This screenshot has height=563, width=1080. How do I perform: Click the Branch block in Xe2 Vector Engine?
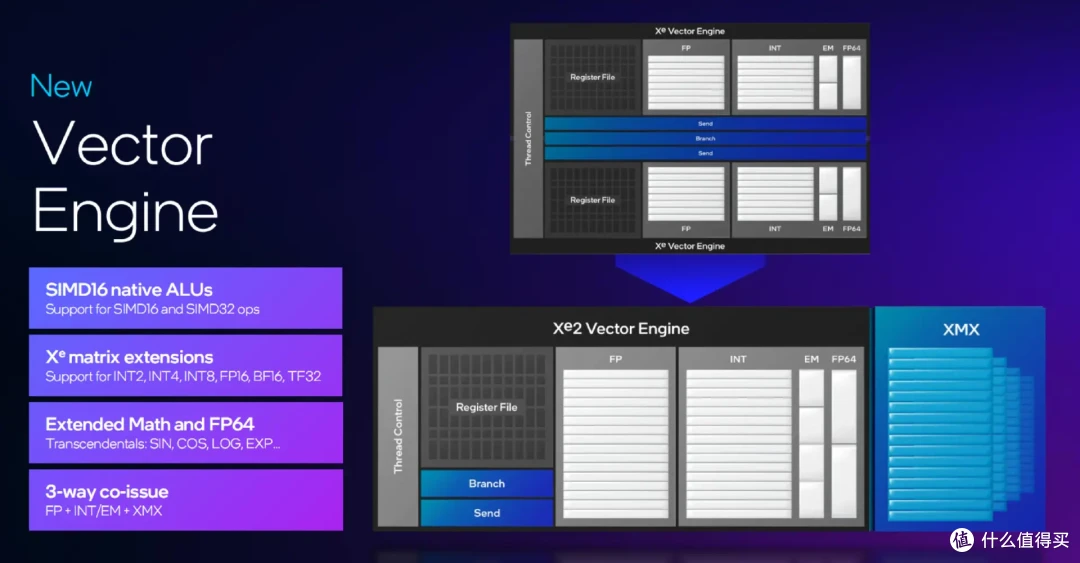[487, 484]
